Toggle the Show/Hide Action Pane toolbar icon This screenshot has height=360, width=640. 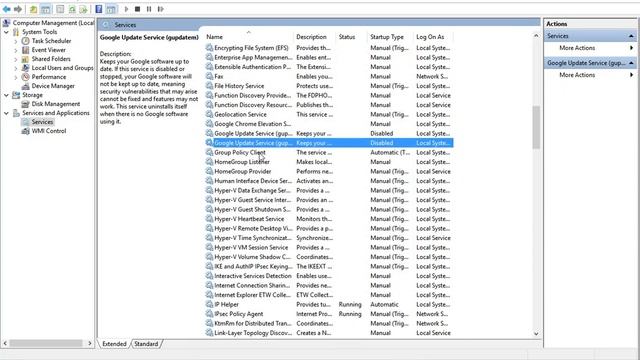(x=111, y=9)
